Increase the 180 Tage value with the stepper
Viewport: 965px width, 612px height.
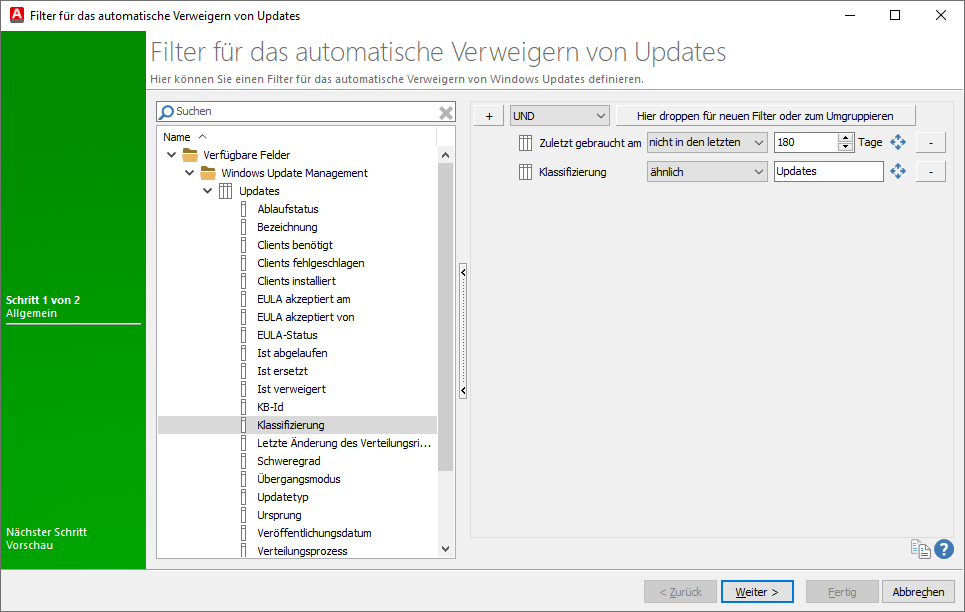click(843, 137)
